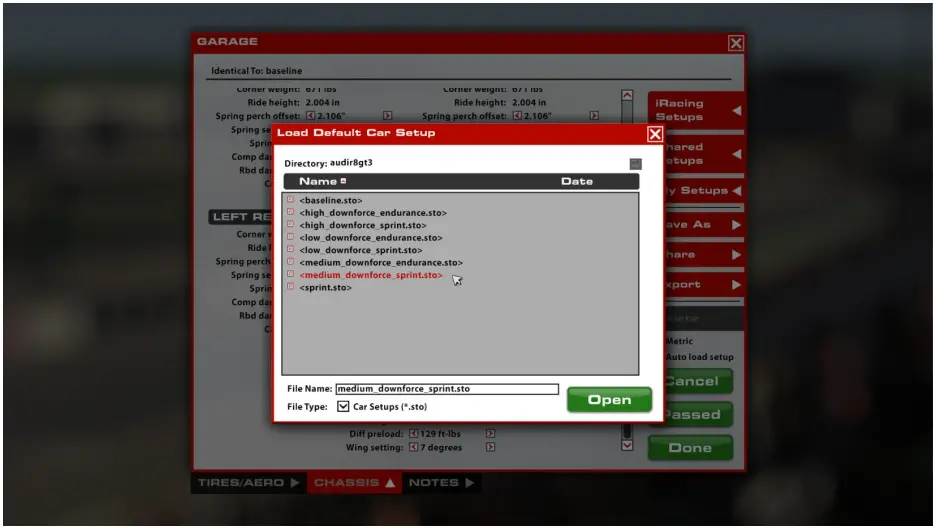
Task: Toggle the Car Setups (*.sto) file type checkbox
Action: click(x=343, y=407)
